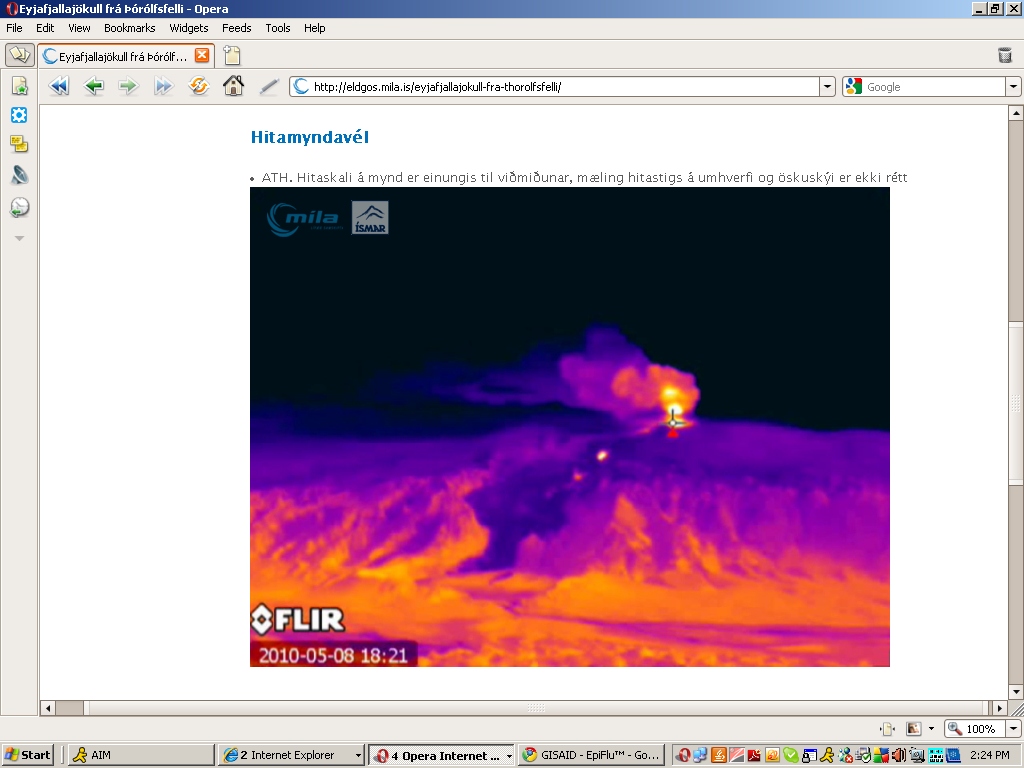1024x768 pixels.
Task: Click horizontal scrollbar right arrow
Action: (999, 708)
